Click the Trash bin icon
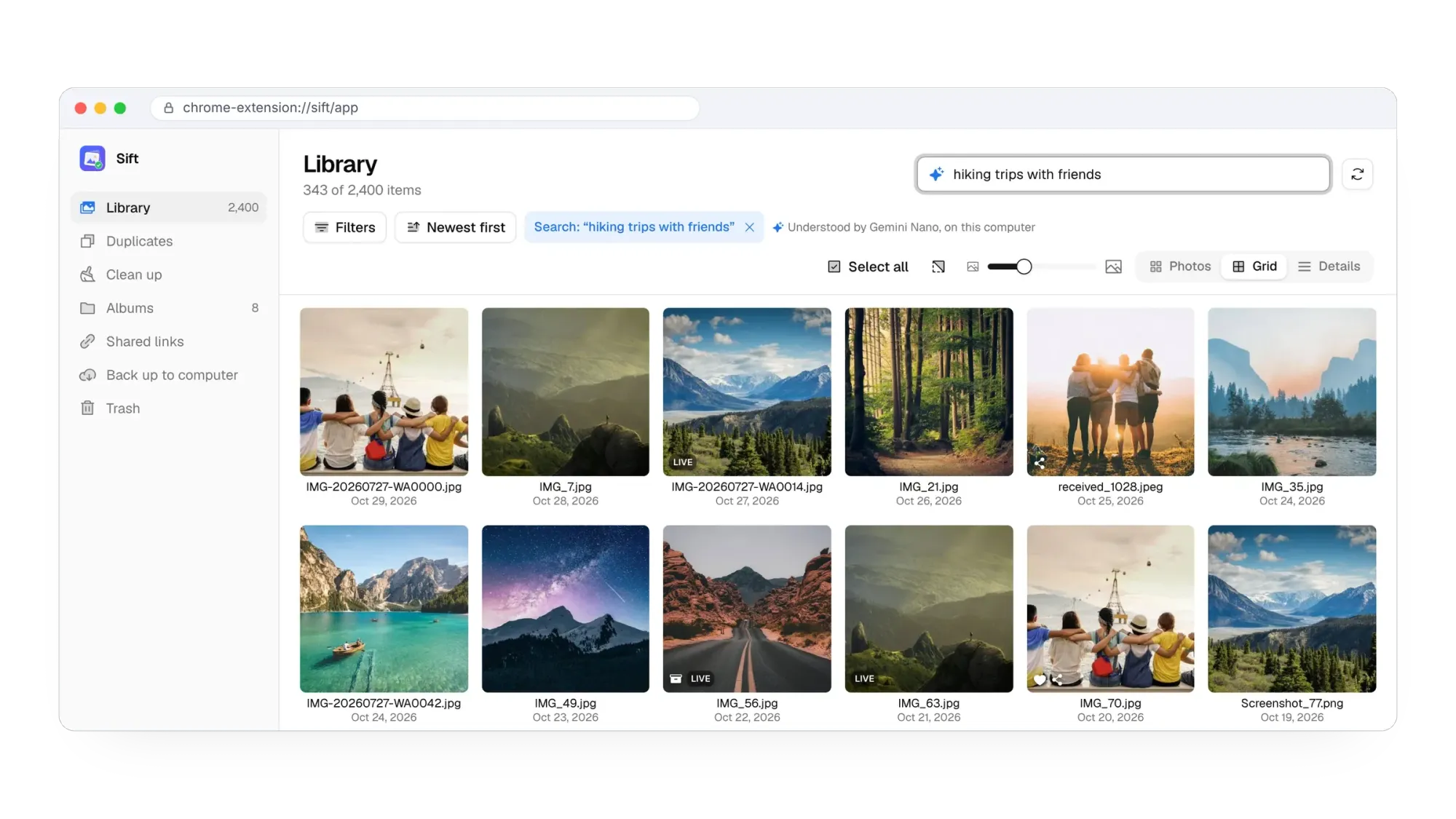The width and height of the screenshot is (1456, 819). click(x=87, y=408)
